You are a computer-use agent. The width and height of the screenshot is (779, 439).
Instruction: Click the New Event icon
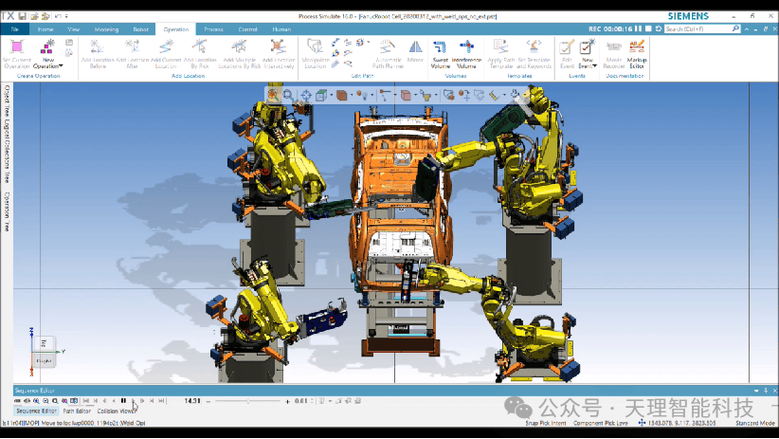pos(587,48)
